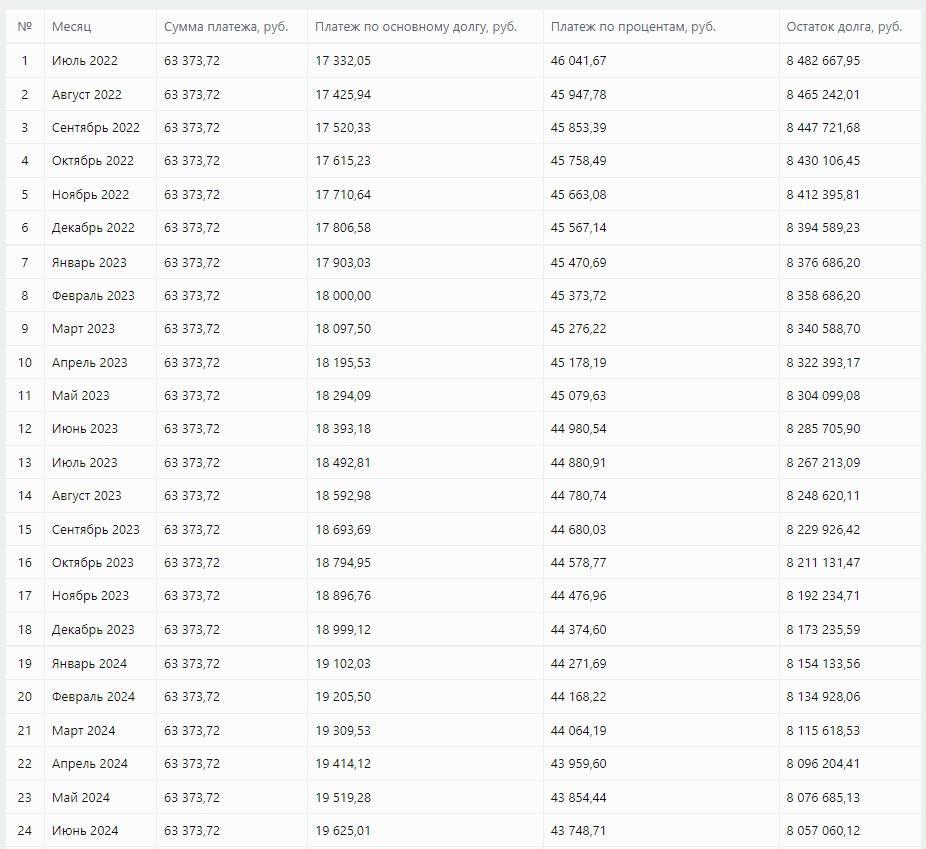Select the "Май 2024" month cell

tap(81, 798)
